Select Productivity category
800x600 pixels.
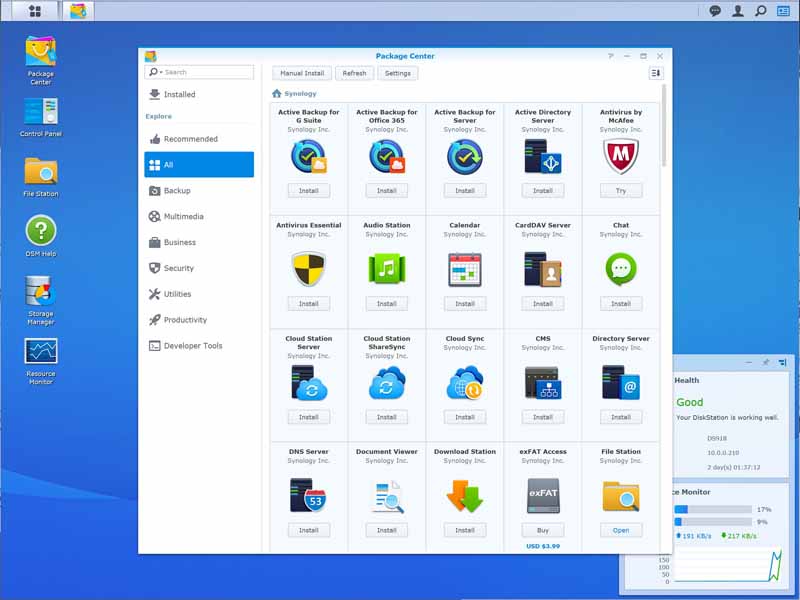click(199, 320)
